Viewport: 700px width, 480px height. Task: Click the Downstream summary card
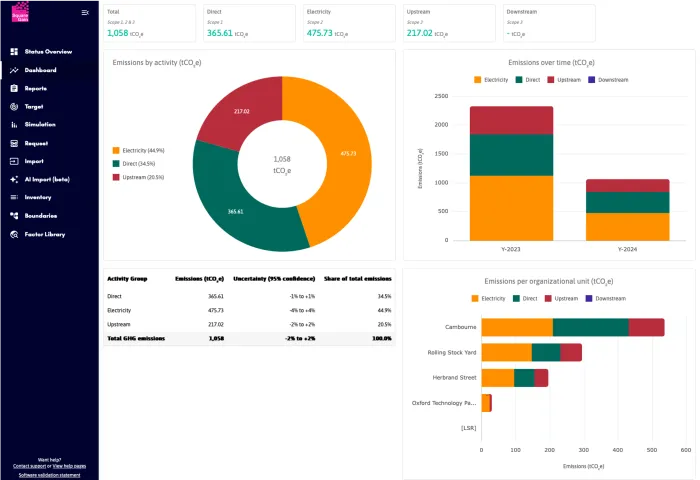pos(549,23)
